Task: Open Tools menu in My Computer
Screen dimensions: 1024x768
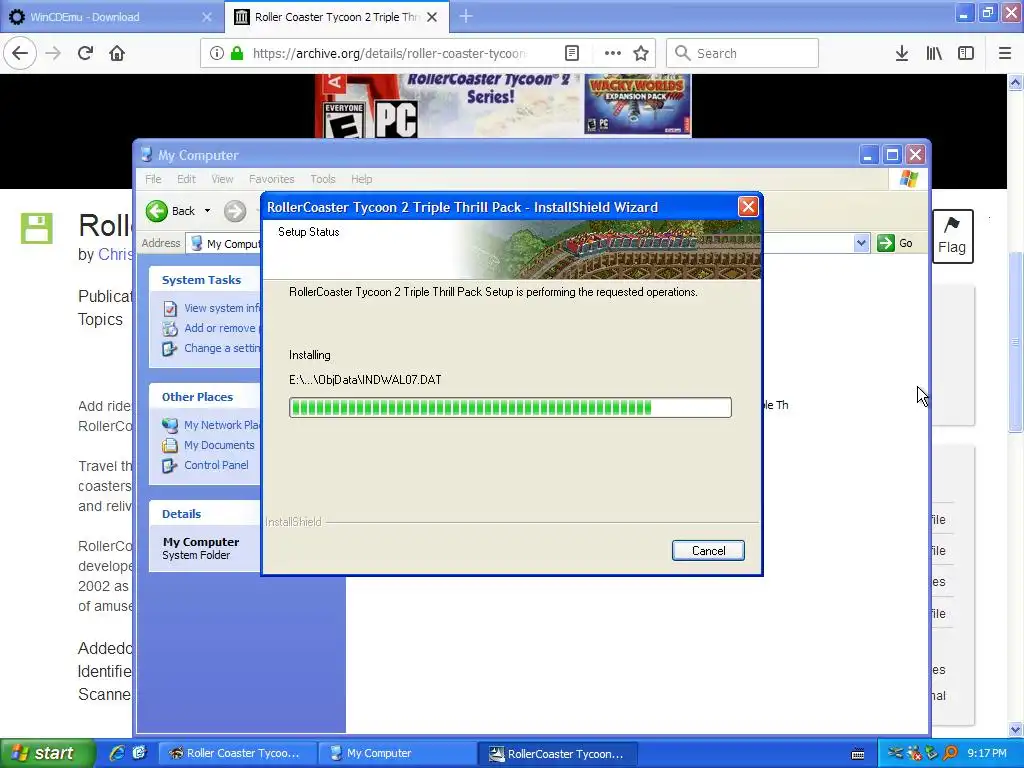Action: click(x=323, y=179)
